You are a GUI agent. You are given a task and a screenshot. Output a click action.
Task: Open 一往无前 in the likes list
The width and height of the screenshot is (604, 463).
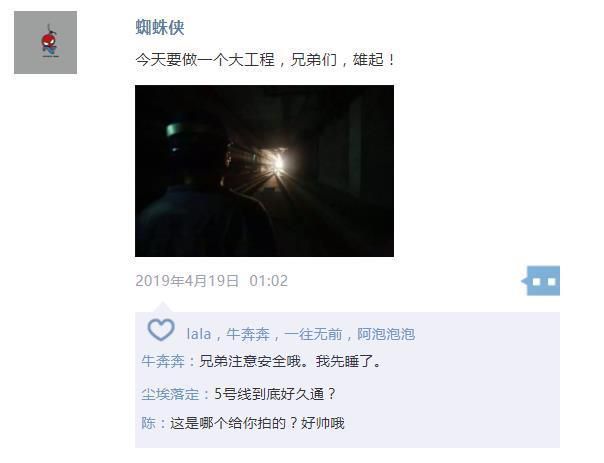[313, 334]
